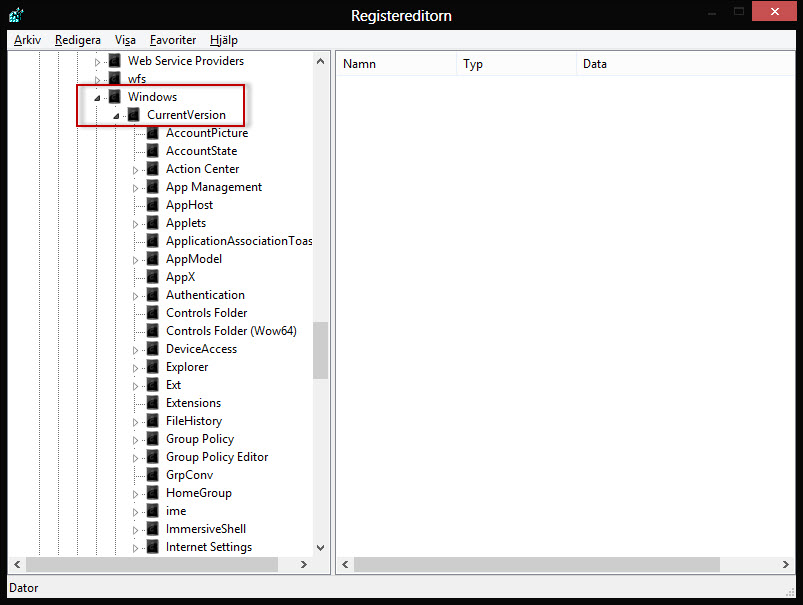Click the tree pane scroll left arrow
This screenshot has height=605, width=803.
pos(17,564)
